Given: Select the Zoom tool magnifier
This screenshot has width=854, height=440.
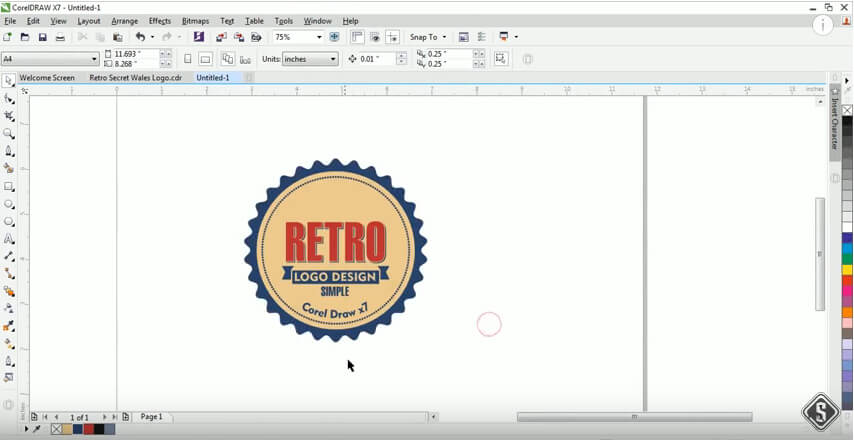Looking at the screenshot, I should tap(9, 133).
